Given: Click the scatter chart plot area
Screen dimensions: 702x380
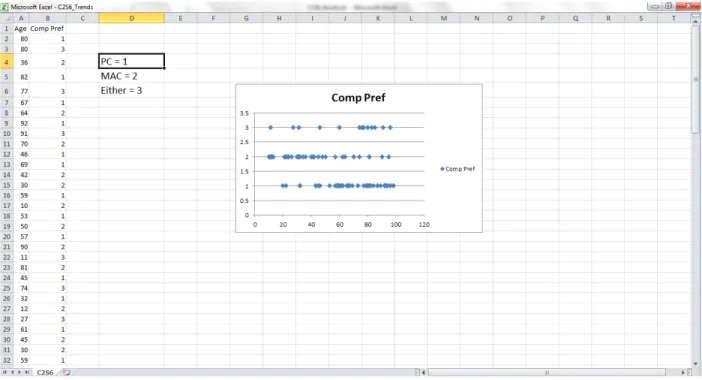Looking at the screenshot, I should tap(339, 164).
